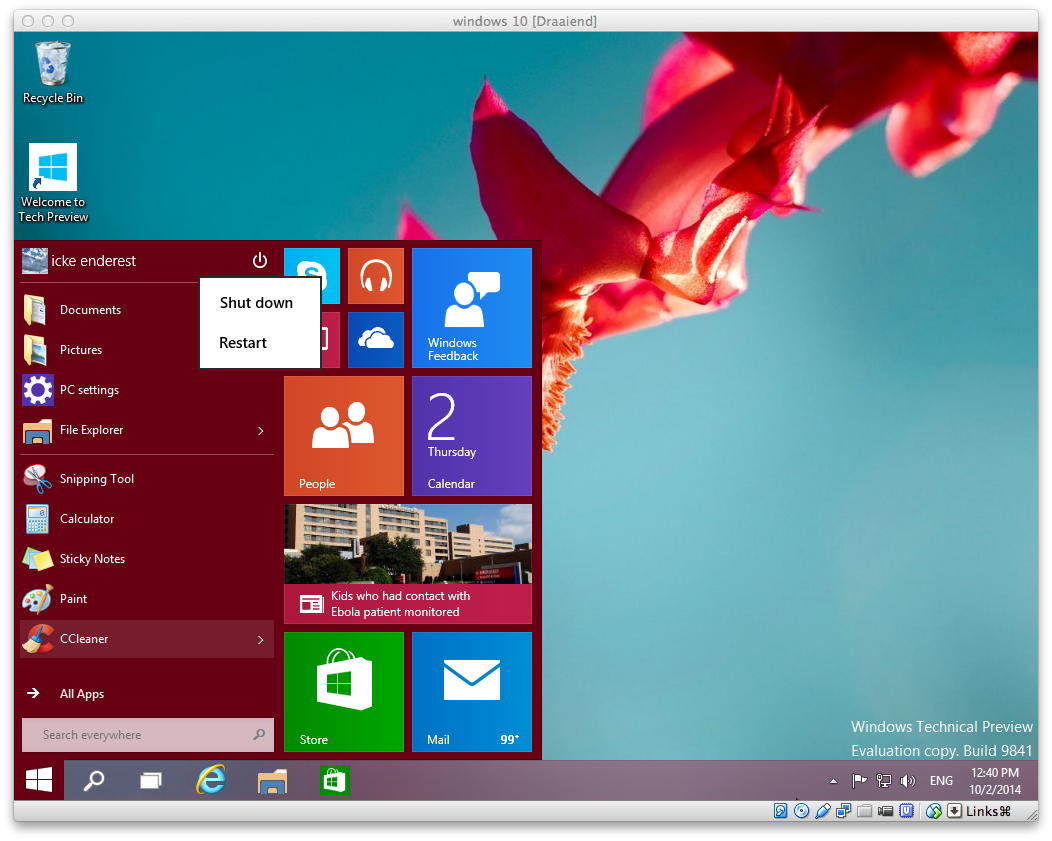Click the Search everywhere field
Image resolution: width=1052 pixels, height=841 pixels.
coord(140,735)
